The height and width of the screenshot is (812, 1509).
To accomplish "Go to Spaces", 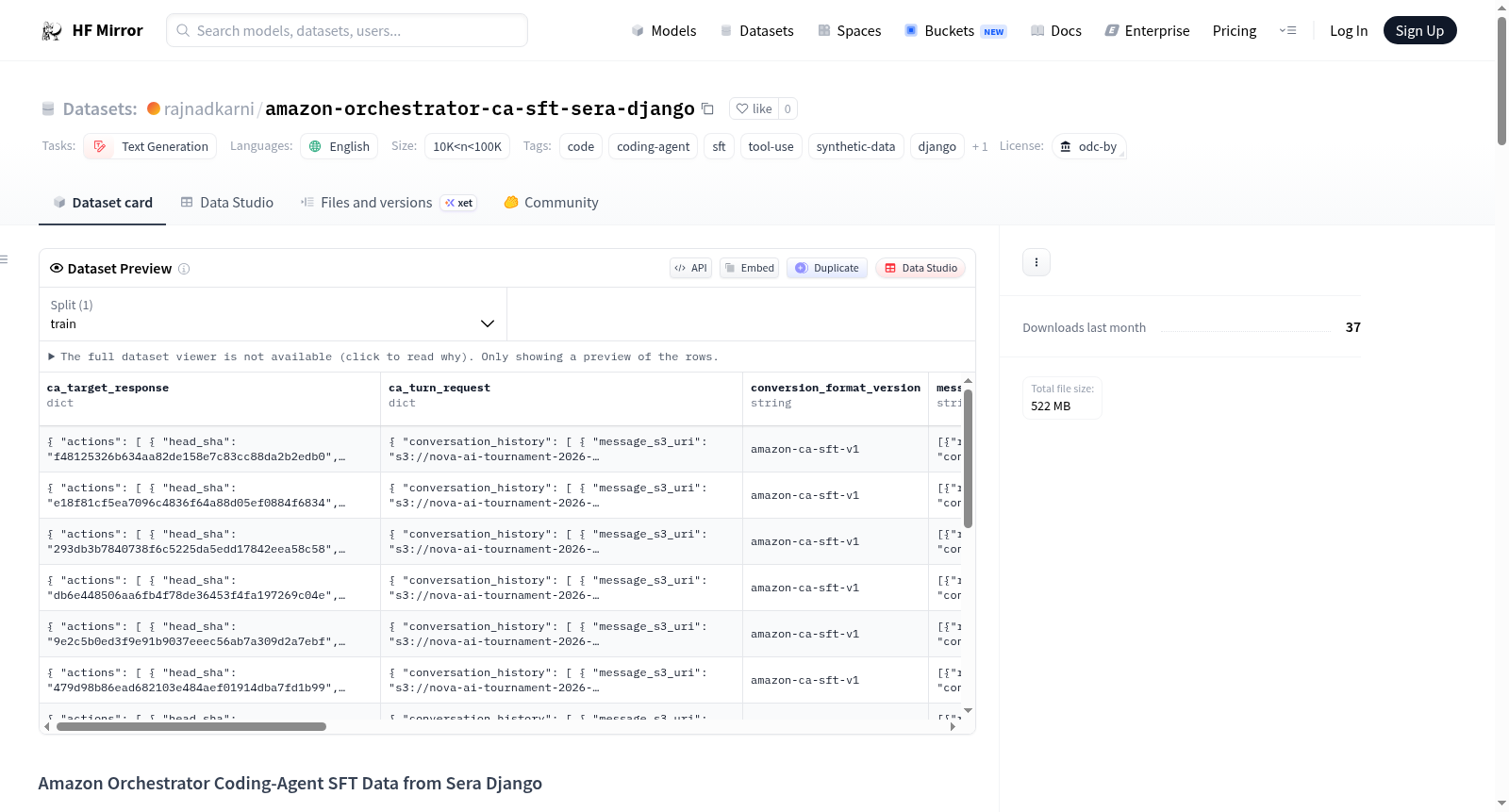I will point(850,31).
